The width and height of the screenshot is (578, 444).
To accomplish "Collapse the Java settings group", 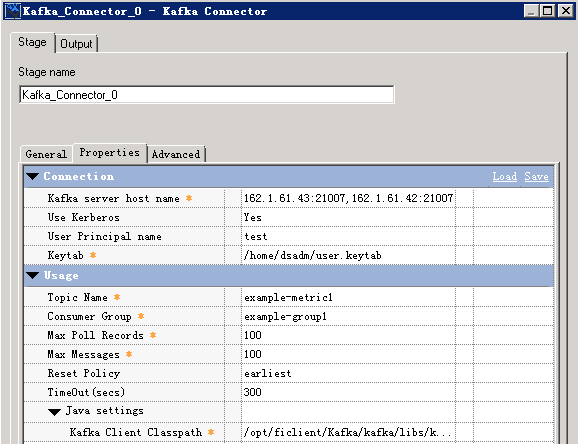I will [x=55, y=412].
